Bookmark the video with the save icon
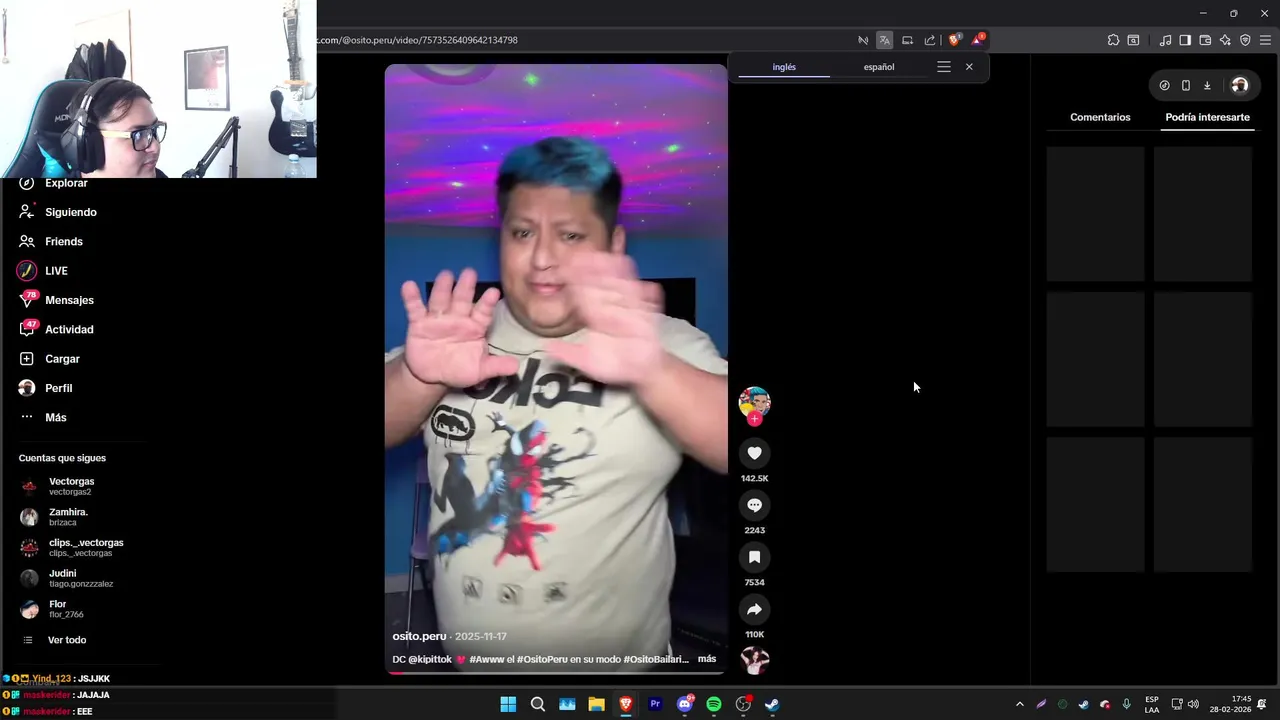 (754, 557)
